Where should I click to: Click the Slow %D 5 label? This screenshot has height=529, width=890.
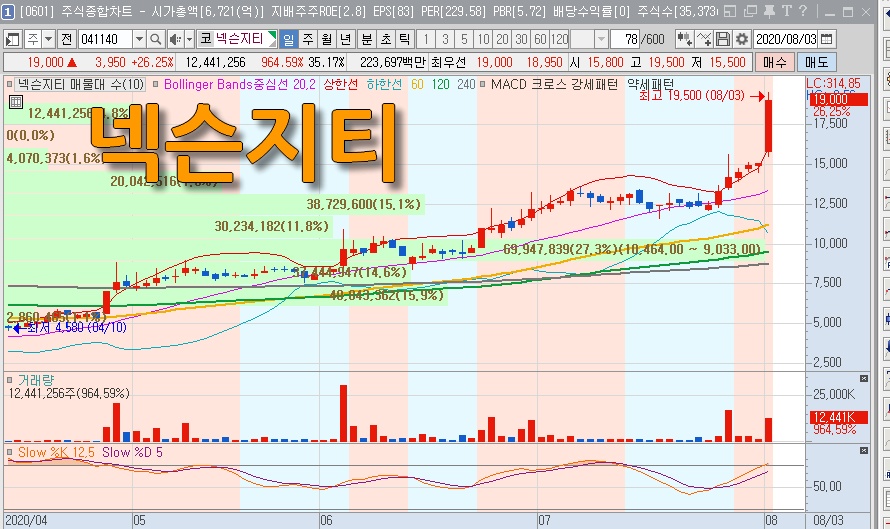(132, 452)
